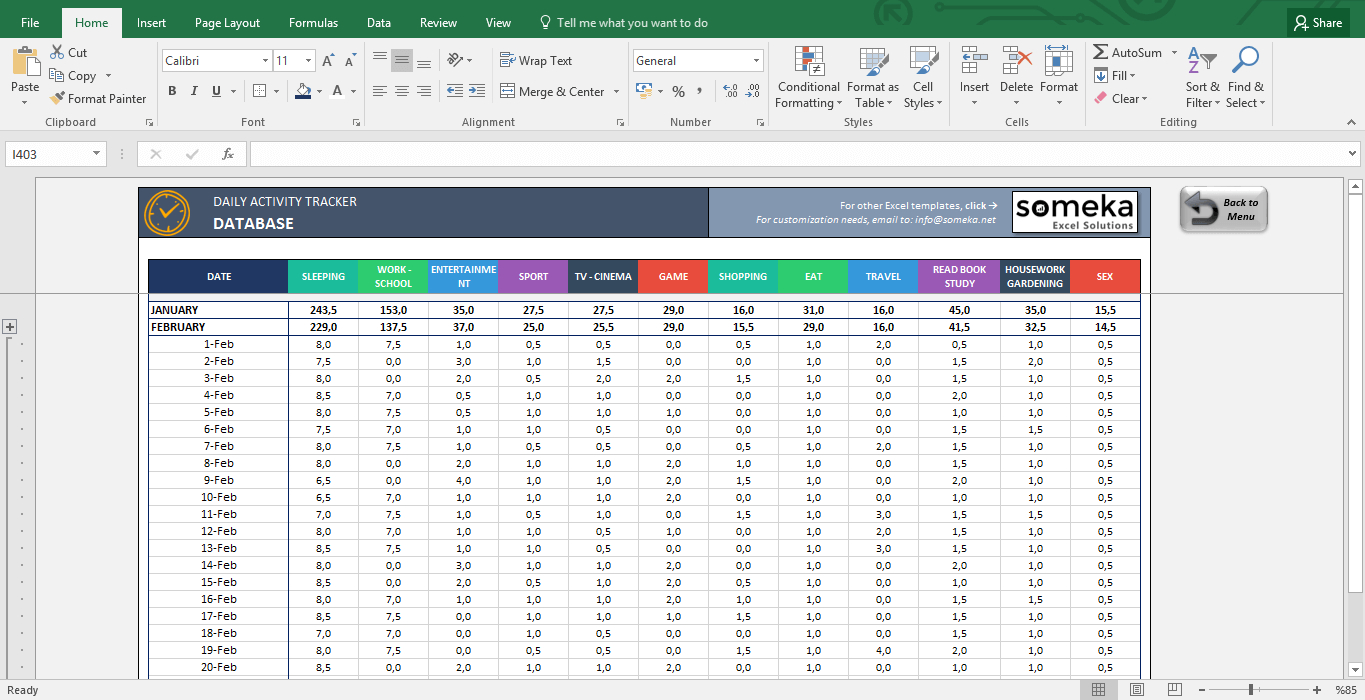Viewport: 1365px width, 700px height.
Task: Click the AutoSum sigma icon
Action: pyautogui.click(x=1101, y=53)
